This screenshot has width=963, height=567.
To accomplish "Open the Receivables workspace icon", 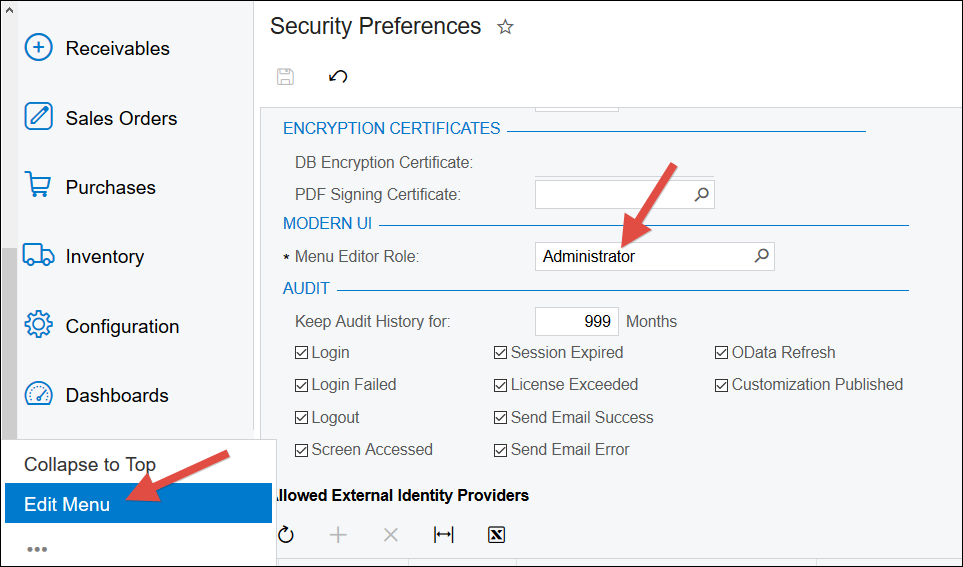I will tap(38, 47).
